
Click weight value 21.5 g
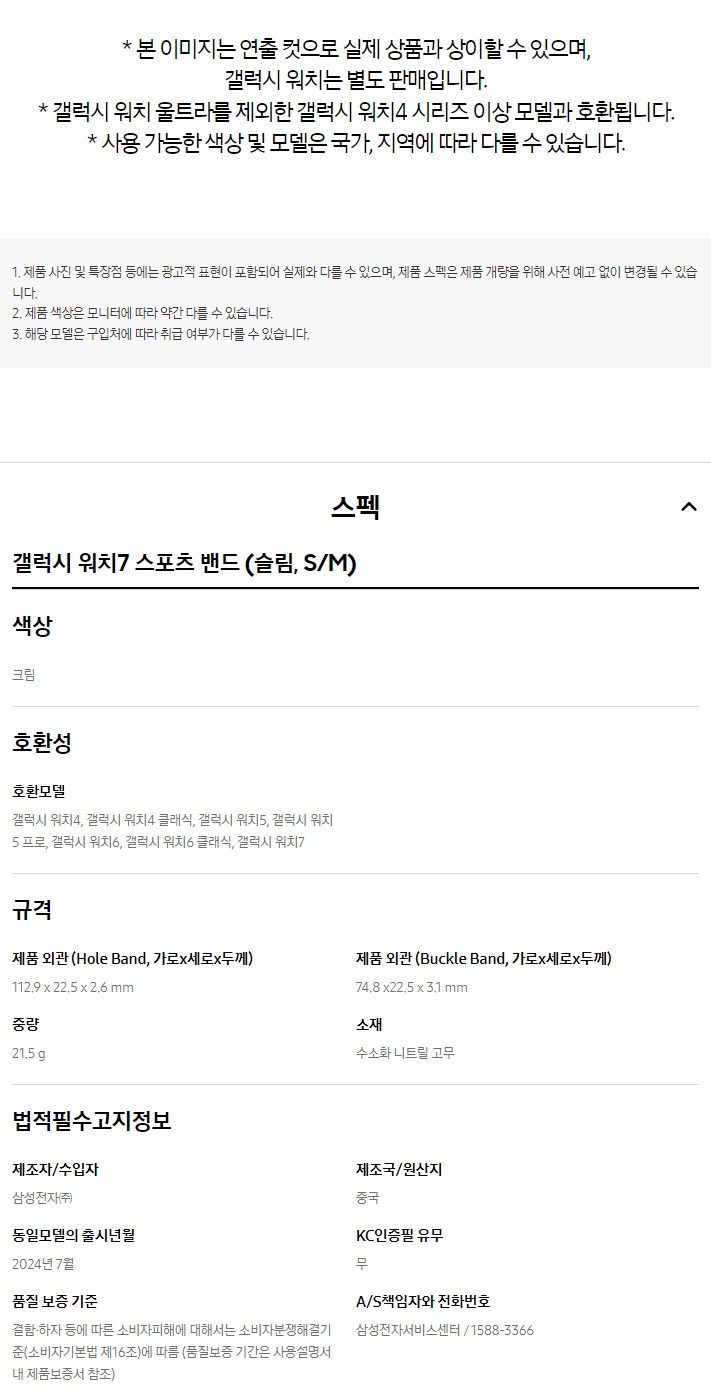coord(29,1053)
